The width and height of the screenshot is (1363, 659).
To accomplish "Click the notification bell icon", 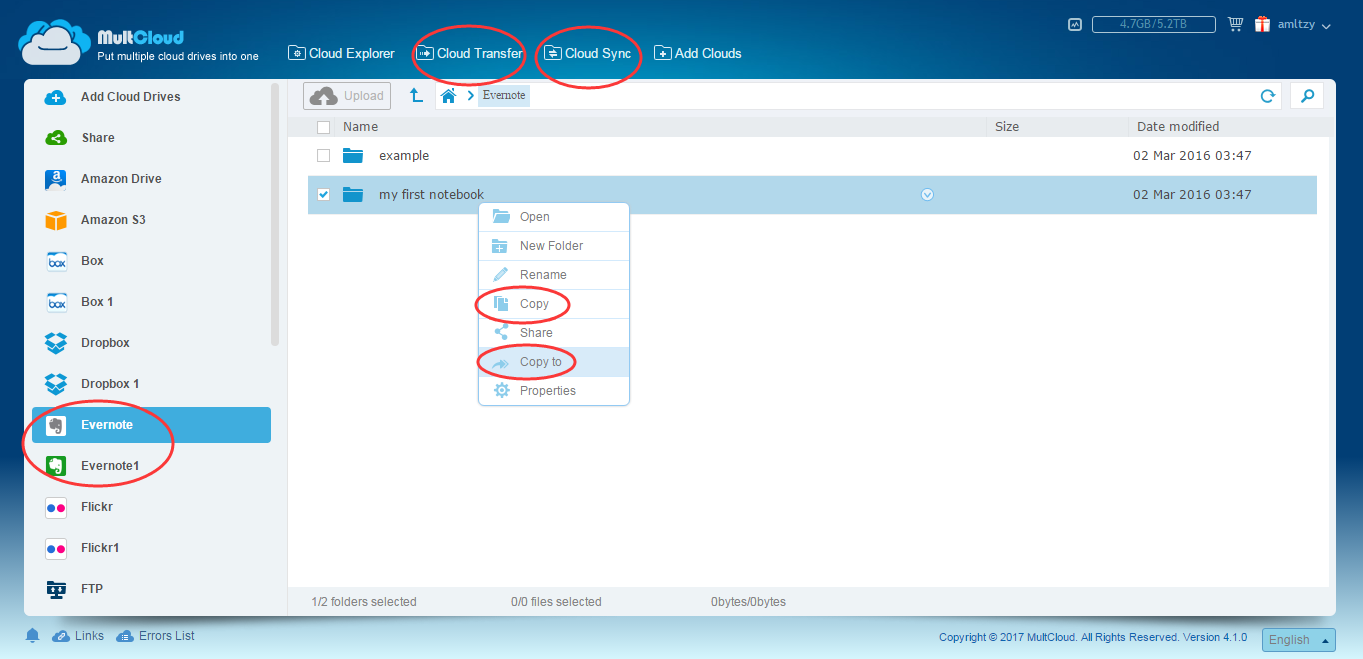I will (33, 636).
